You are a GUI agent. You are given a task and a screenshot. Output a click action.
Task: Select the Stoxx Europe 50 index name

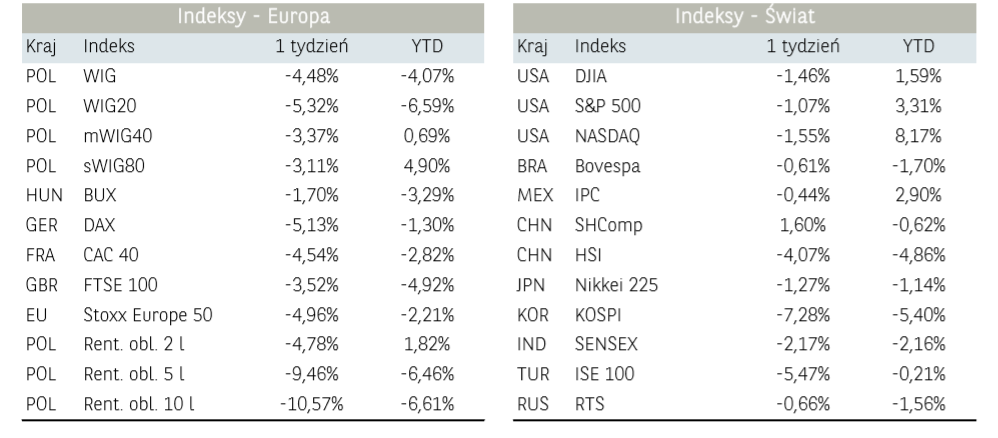pyautogui.click(x=148, y=315)
